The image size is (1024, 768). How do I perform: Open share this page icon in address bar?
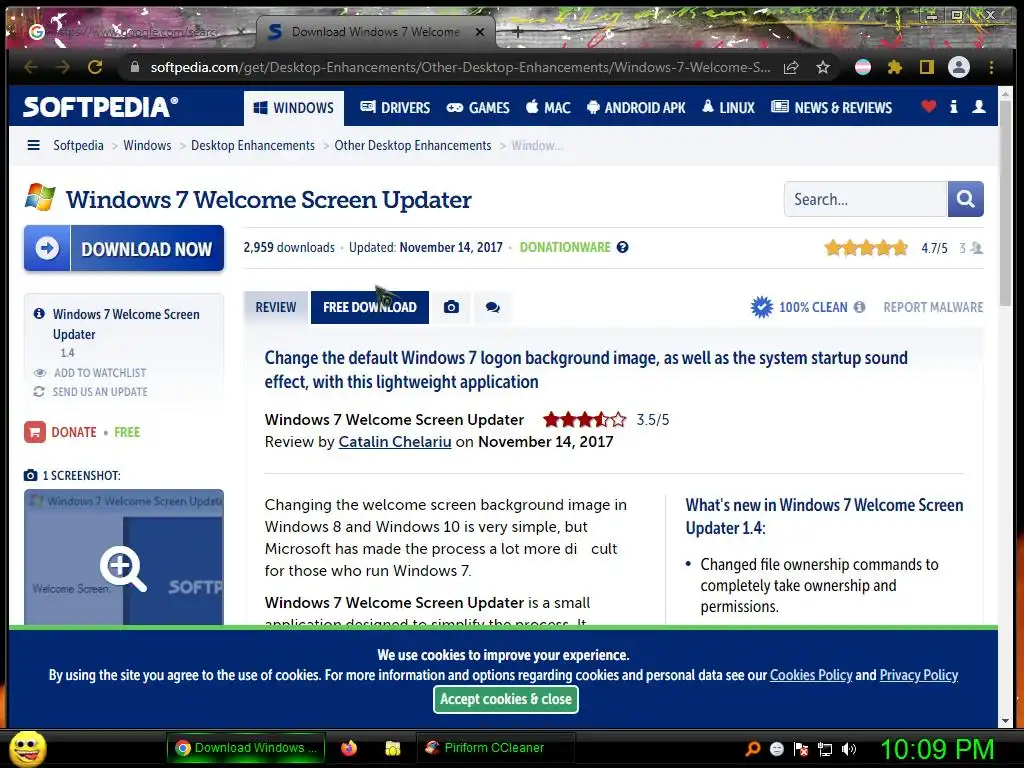tap(791, 67)
